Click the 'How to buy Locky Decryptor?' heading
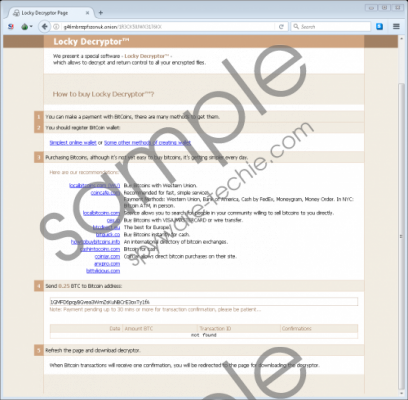The height and width of the screenshot is (400, 408). click(103, 94)
